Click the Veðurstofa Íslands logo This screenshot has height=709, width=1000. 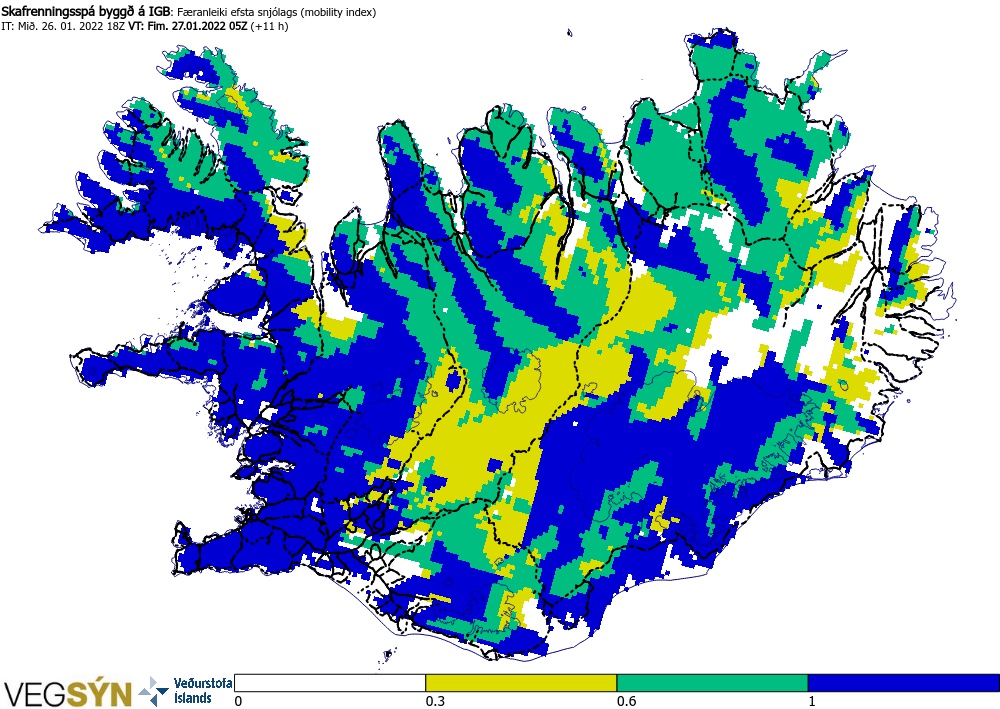[185, 691]
